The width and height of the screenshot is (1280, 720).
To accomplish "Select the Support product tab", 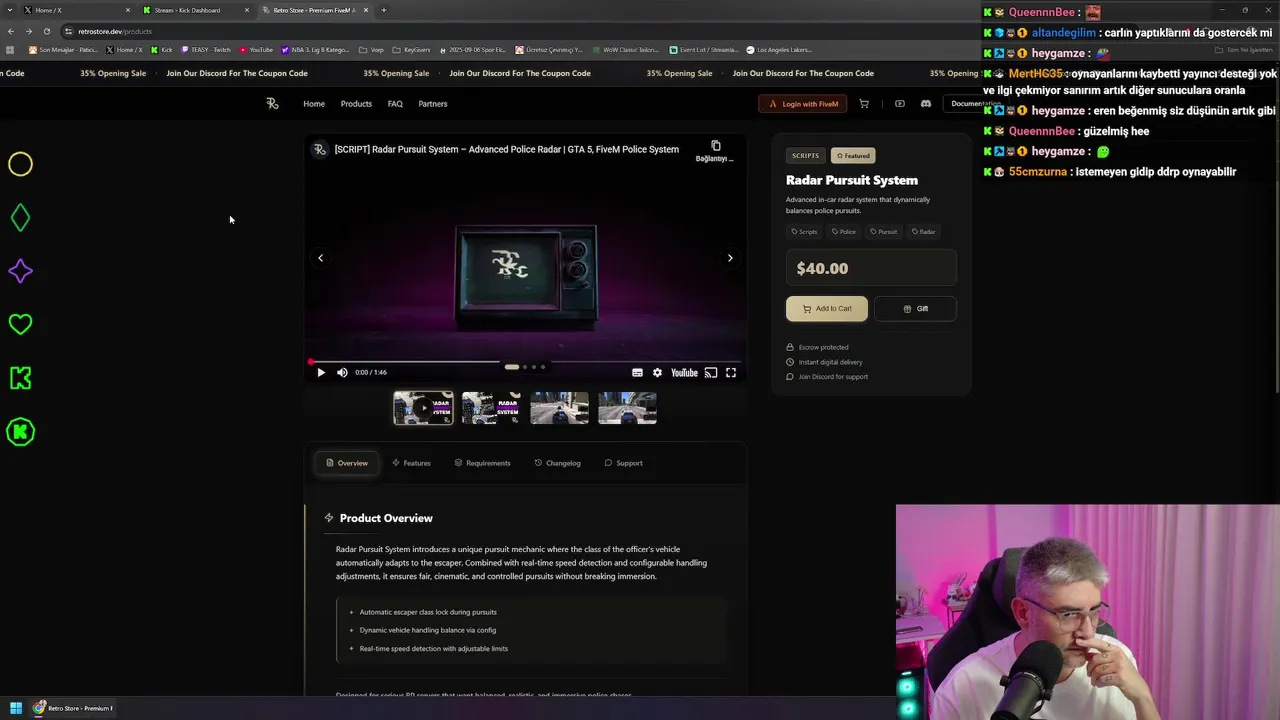I will point(623,463).
